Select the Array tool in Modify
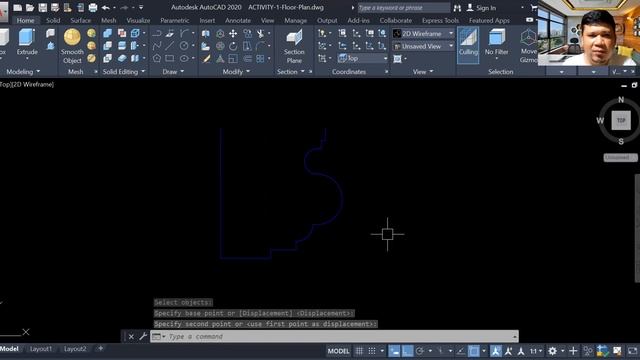This screenshot has width=640, height=360. [260, 58]
